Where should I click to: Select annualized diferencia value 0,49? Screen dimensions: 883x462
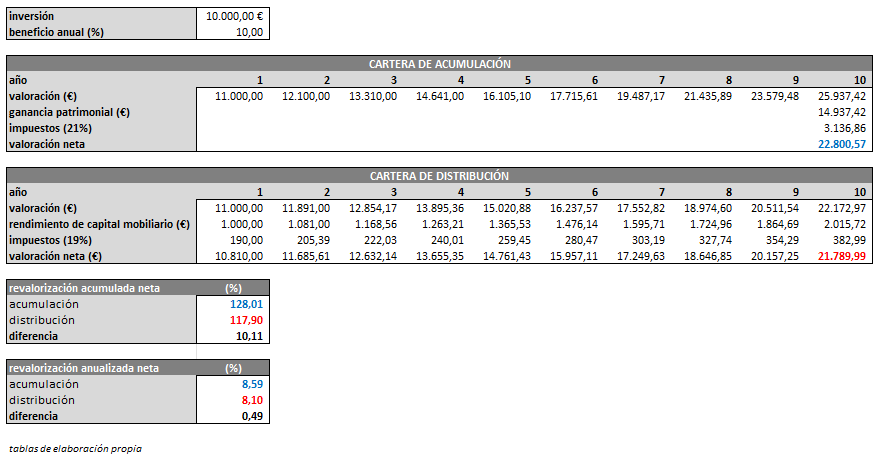(x=252, y=416)
